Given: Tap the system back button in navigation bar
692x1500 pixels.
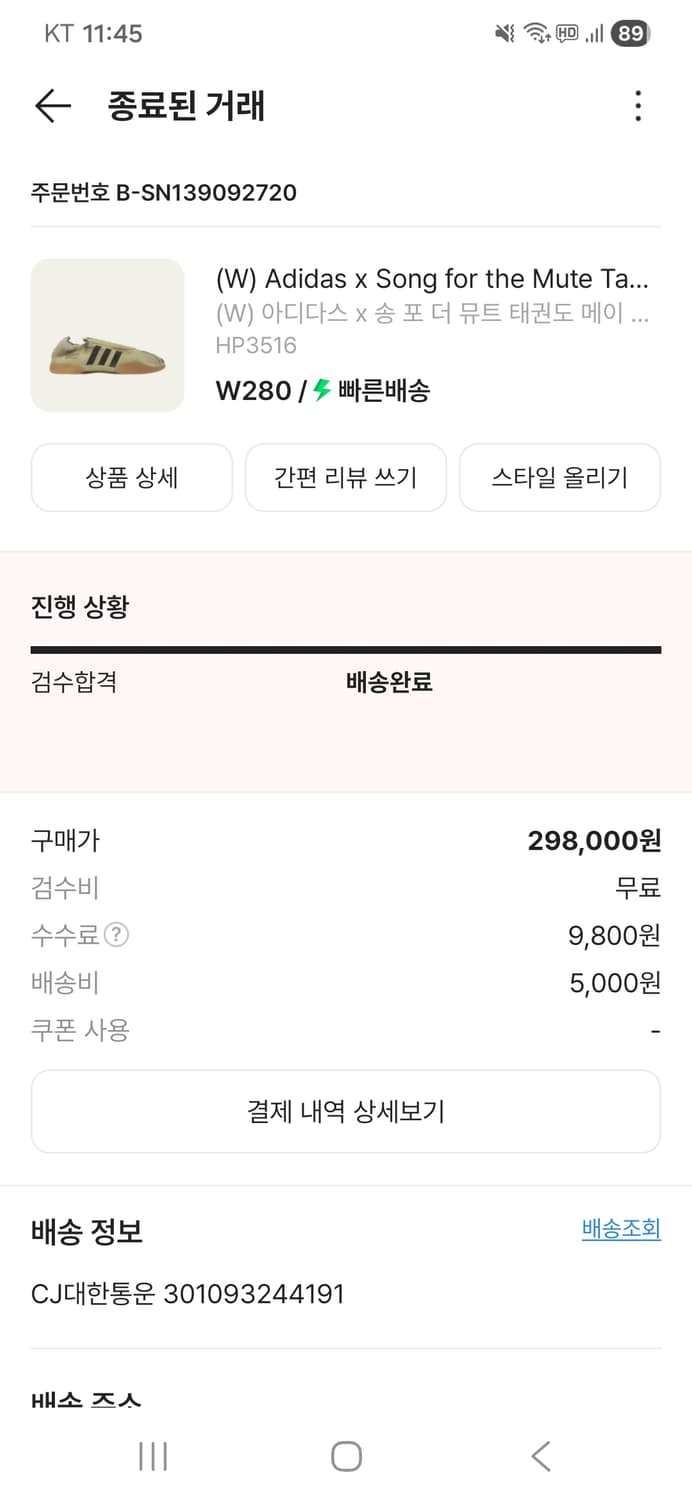Looking at the screenshot, I should pos(540,1457).
